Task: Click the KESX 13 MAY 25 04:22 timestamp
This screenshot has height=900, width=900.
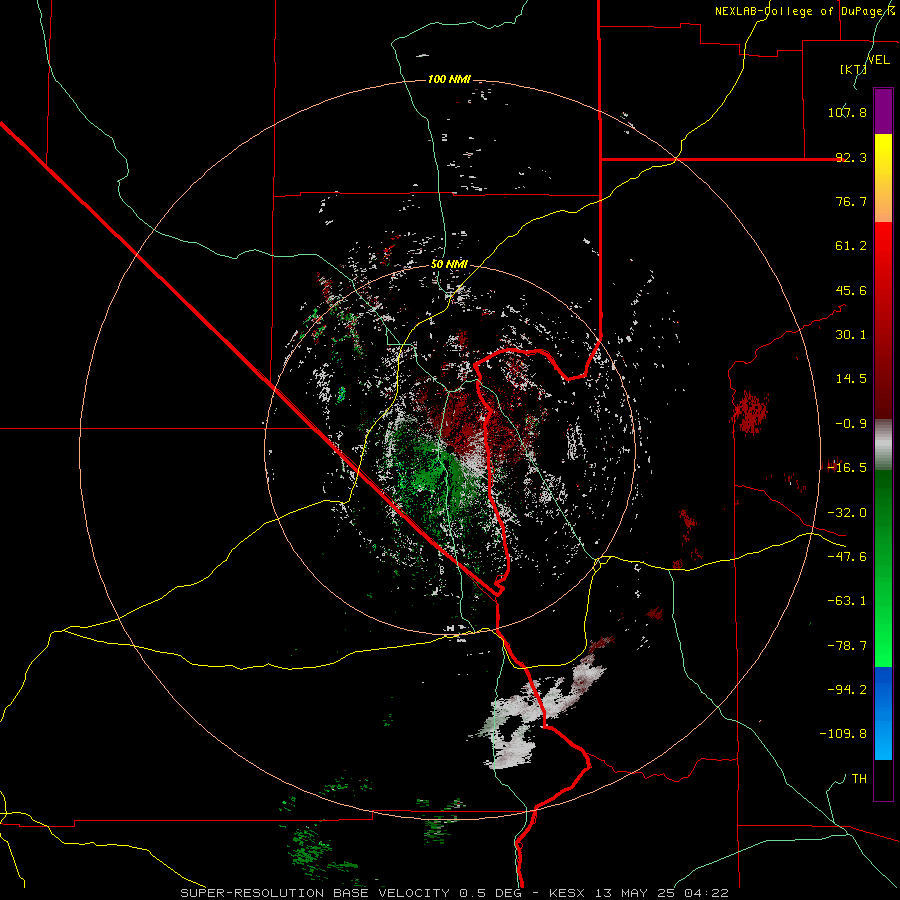Action: [639, 893]
